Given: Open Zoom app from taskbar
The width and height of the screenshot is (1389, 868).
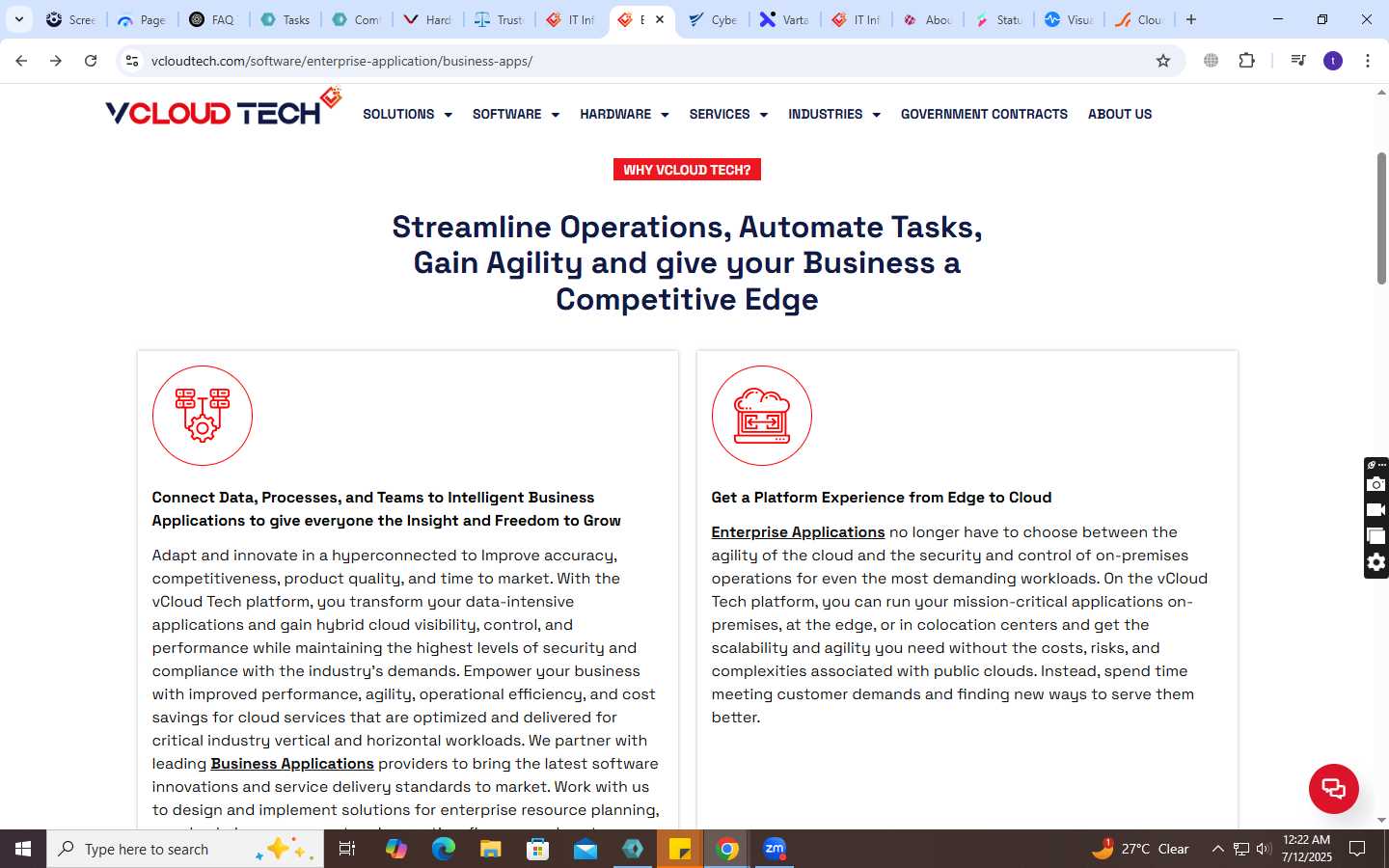Looking at the screenshot, I should [775, 849].
